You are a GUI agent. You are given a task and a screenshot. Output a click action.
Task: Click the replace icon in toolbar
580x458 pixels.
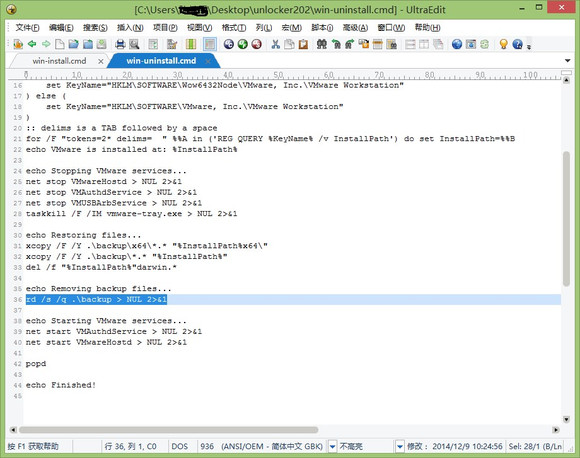pyautogui.click(x=364, y=44)
